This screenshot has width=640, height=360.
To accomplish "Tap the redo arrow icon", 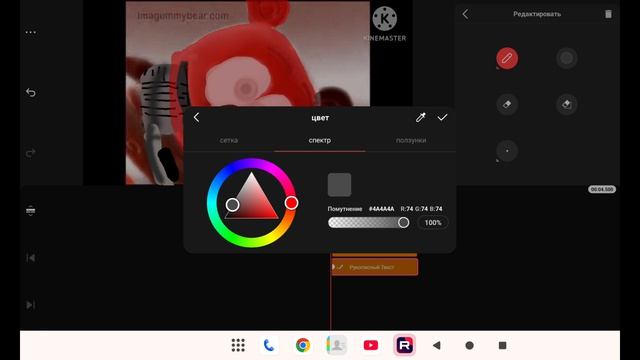I will point(31,153).
